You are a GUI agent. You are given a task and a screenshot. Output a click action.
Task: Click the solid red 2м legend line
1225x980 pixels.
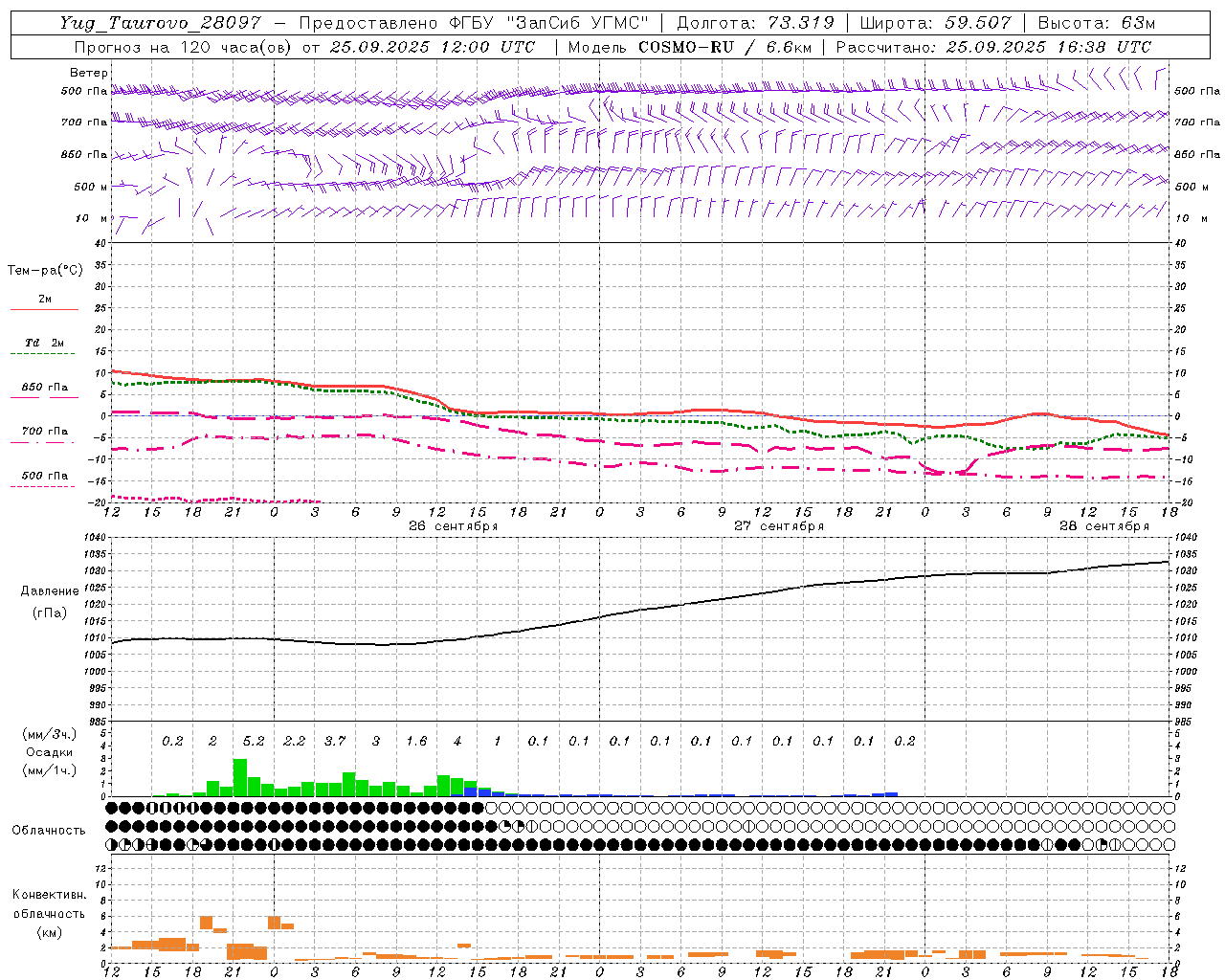click(44, 309)
